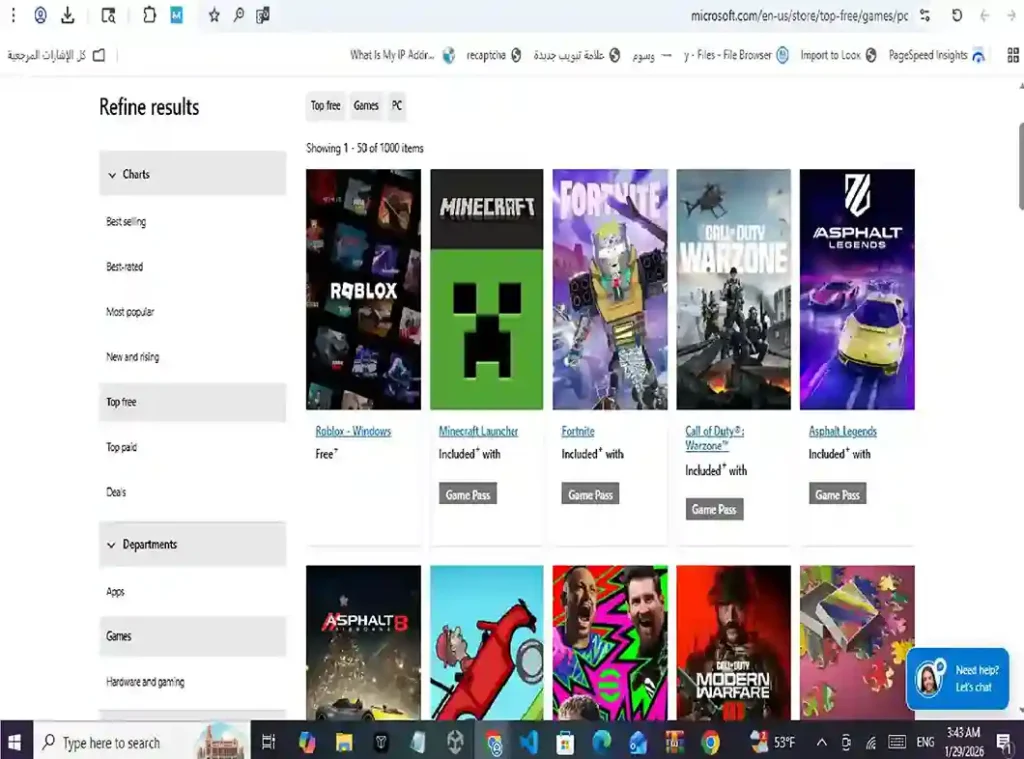This screenshot has height=759, width=1024.
Task: Click the browser profile account icon
Action: [x=39, y=15]
